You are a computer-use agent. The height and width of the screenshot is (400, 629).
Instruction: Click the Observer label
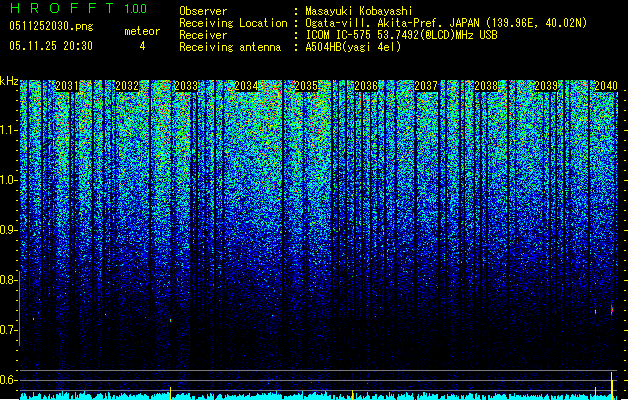coord(203,11)
